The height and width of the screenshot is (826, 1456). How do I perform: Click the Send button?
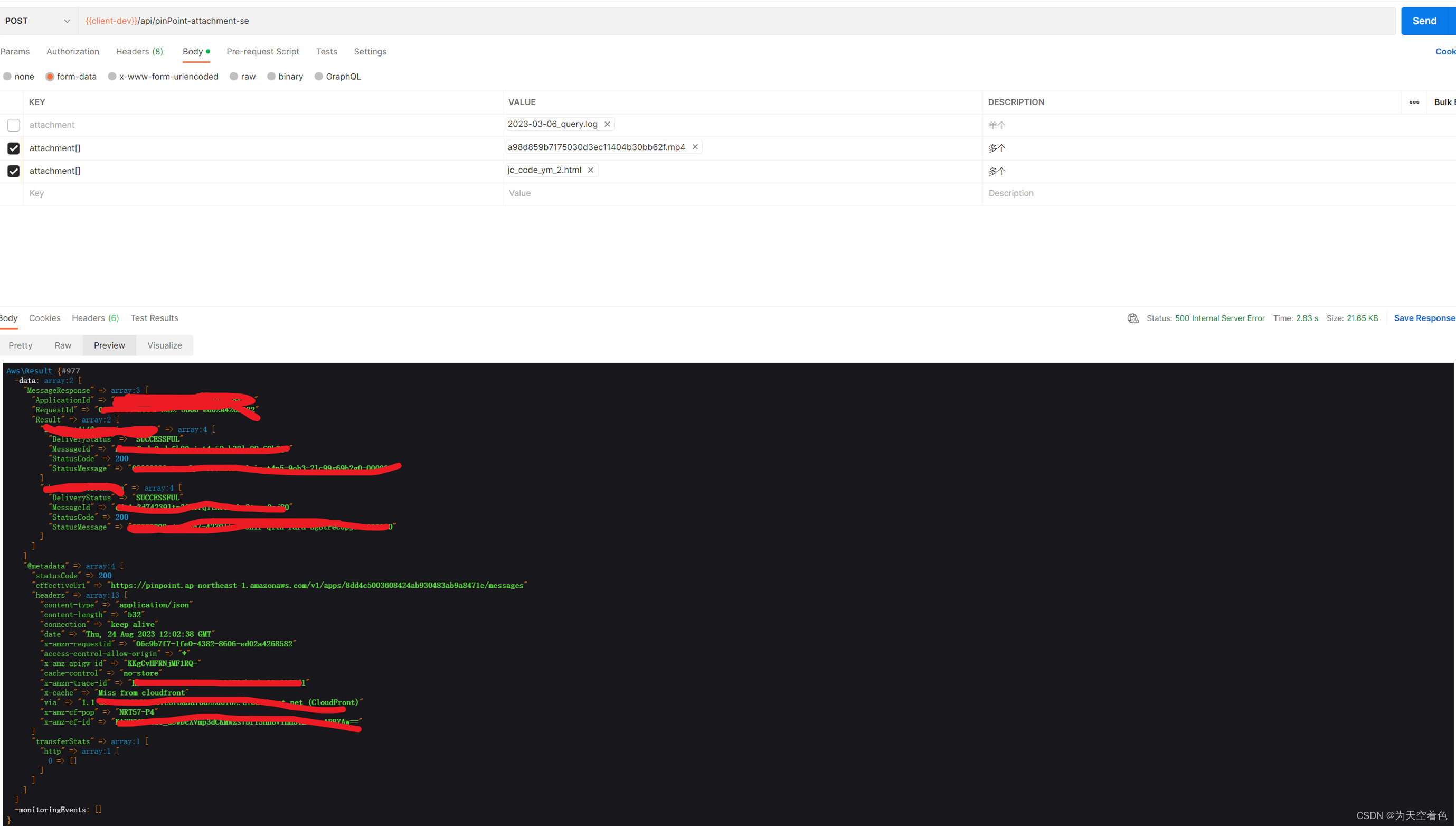tap(1425, 21)
